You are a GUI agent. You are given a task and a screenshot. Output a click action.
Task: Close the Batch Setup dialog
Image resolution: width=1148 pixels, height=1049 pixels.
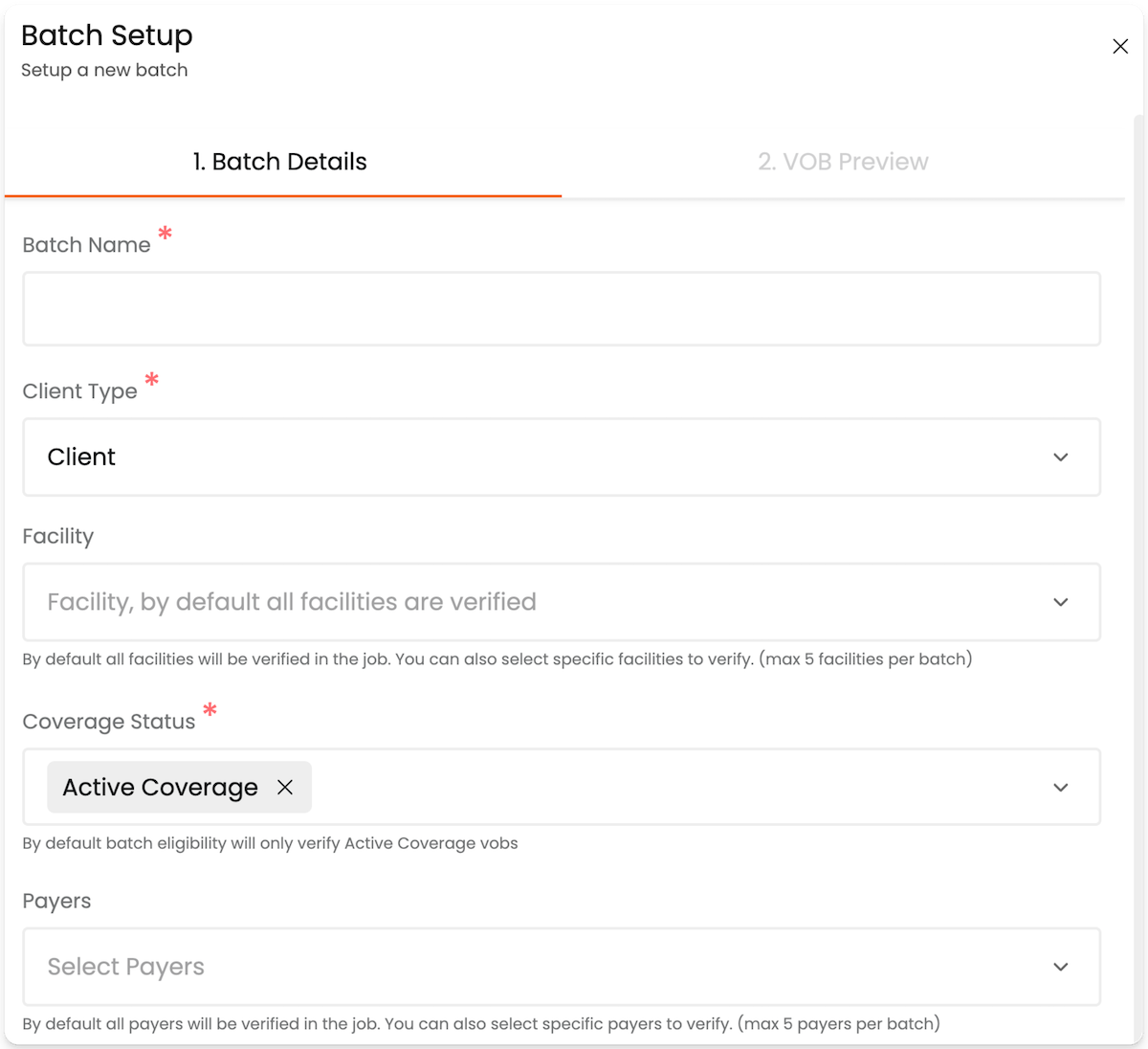pos(1120,46)
